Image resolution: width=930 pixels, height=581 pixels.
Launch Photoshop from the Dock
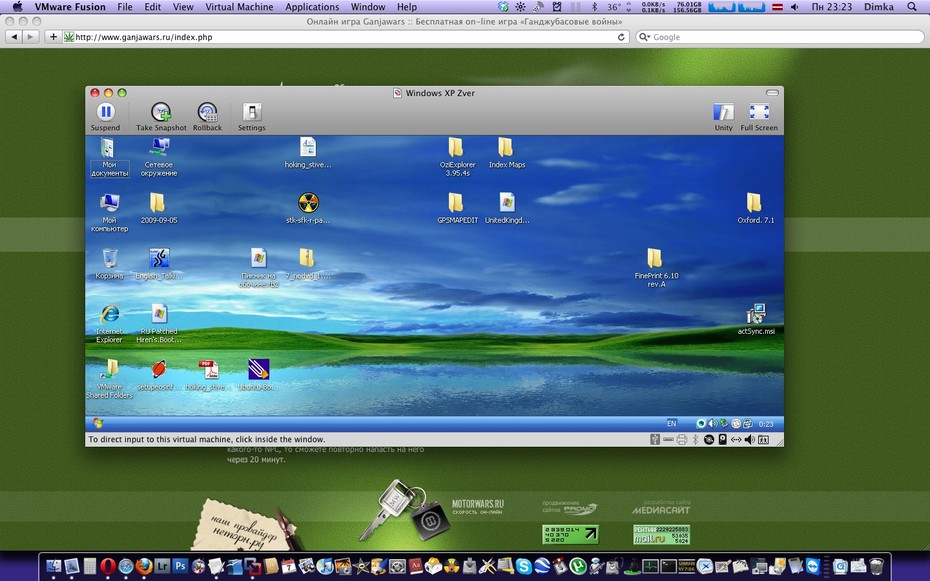(180, 566)
